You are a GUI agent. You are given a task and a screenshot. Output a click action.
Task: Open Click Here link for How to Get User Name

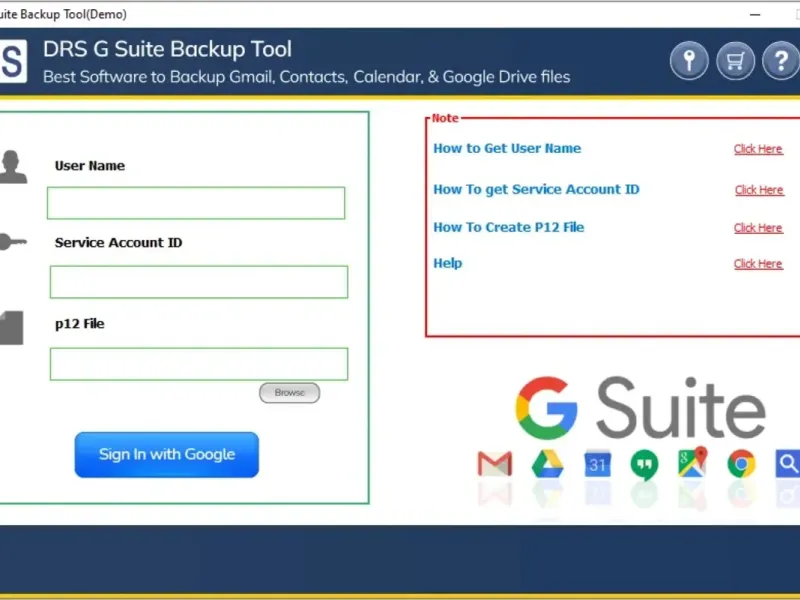click(x=758, y=149)
